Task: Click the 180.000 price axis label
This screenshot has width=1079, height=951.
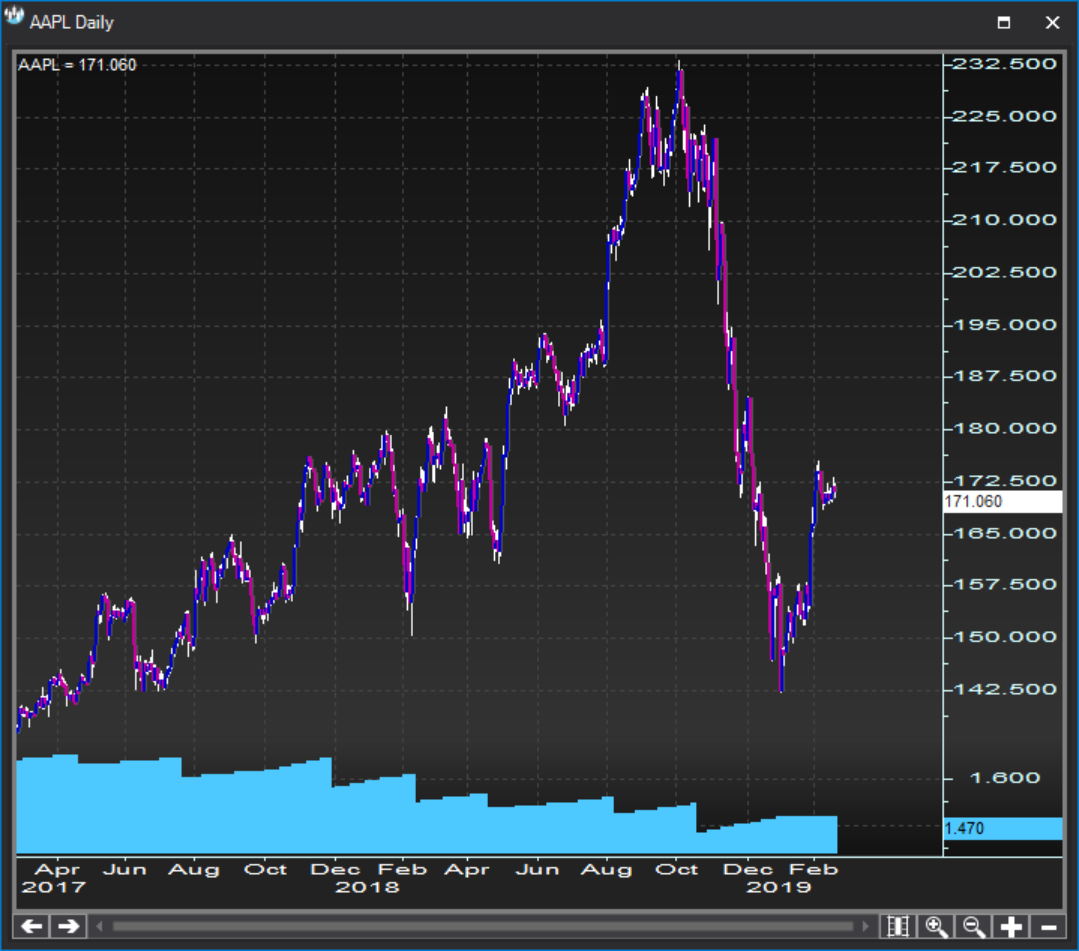Action: point(1004,429)
